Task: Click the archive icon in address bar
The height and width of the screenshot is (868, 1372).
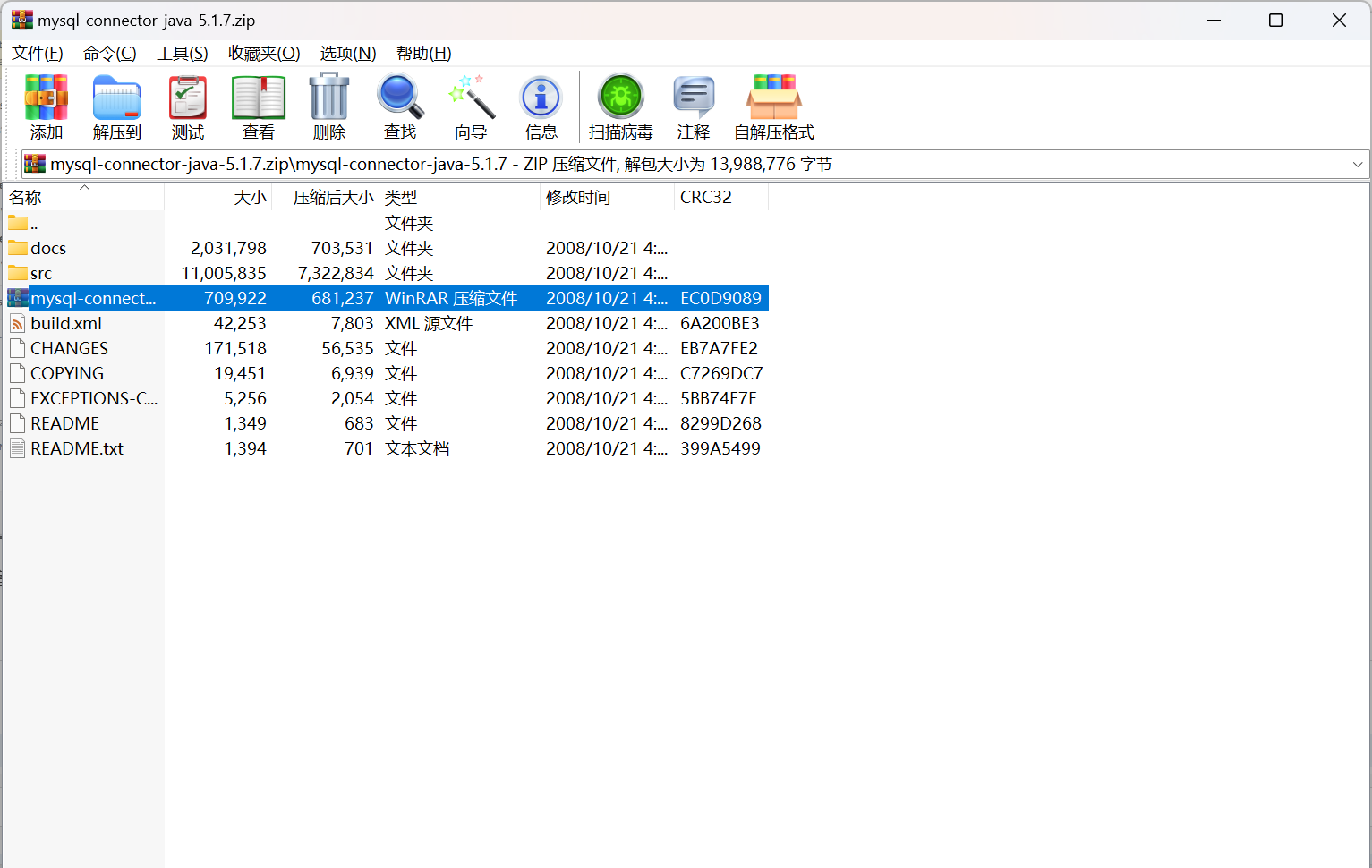Action: tap(35, 164)
